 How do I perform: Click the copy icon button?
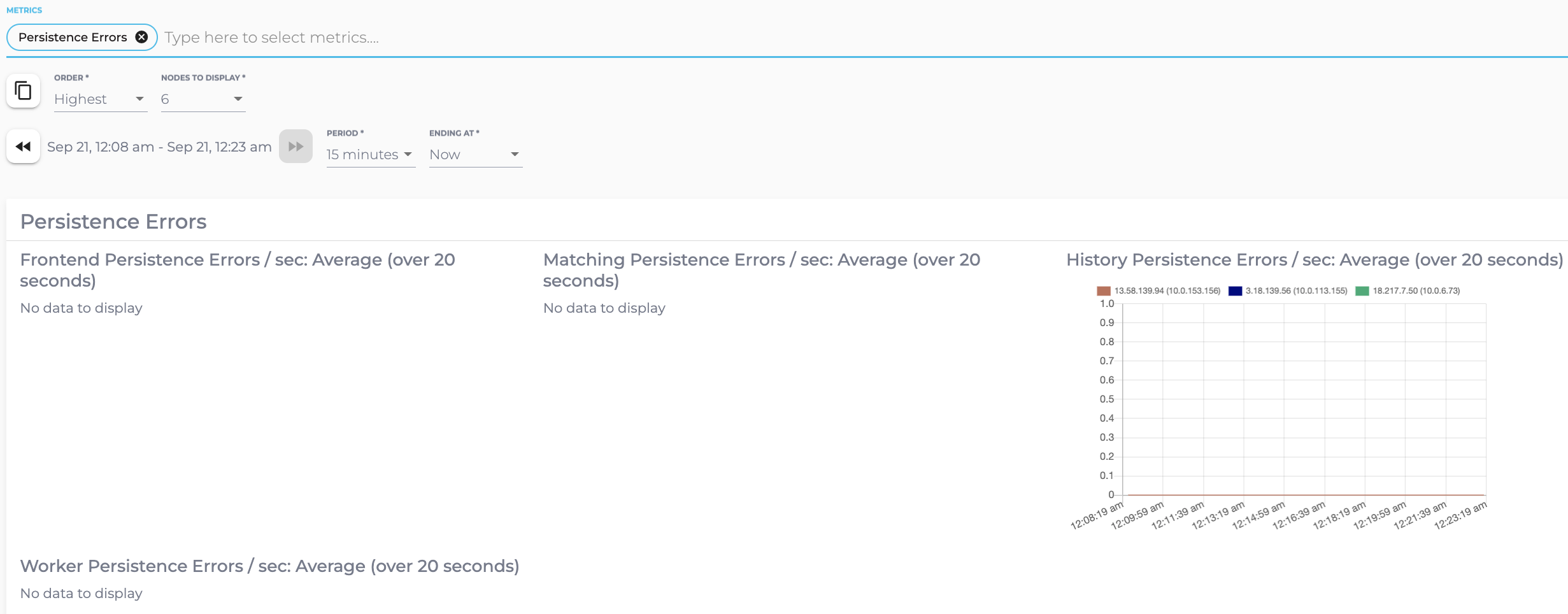[24, 91]
